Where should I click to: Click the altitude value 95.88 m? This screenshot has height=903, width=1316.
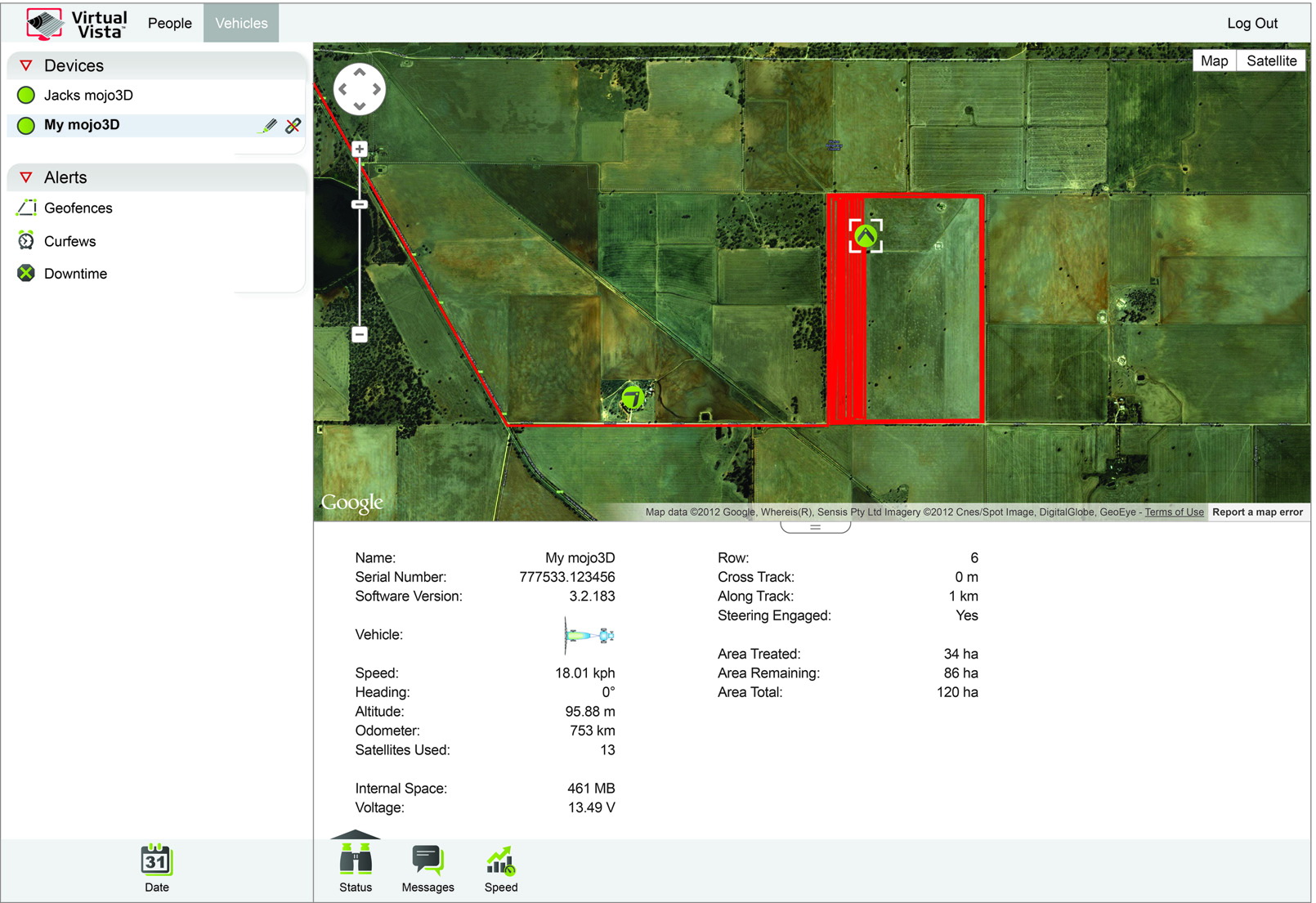tap(590, 712)
